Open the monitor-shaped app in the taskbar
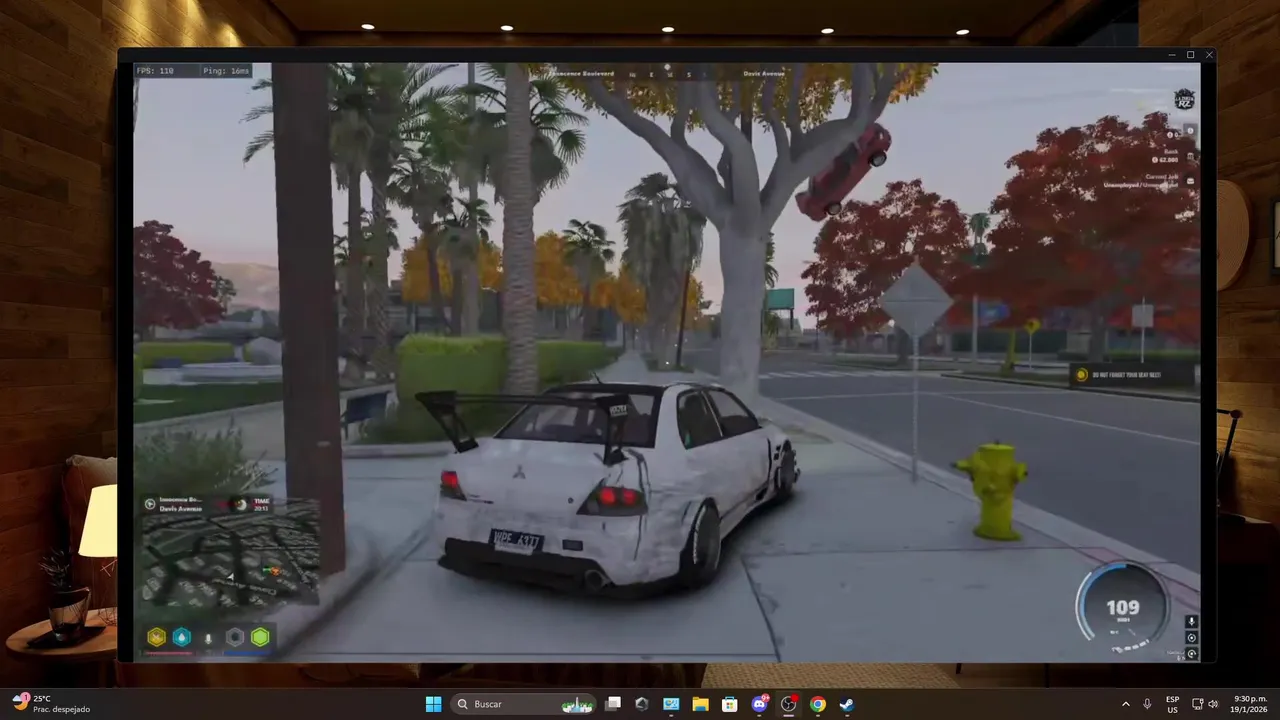The width and height of the screenshot is (1280, 720). click(x=671, y=704)
